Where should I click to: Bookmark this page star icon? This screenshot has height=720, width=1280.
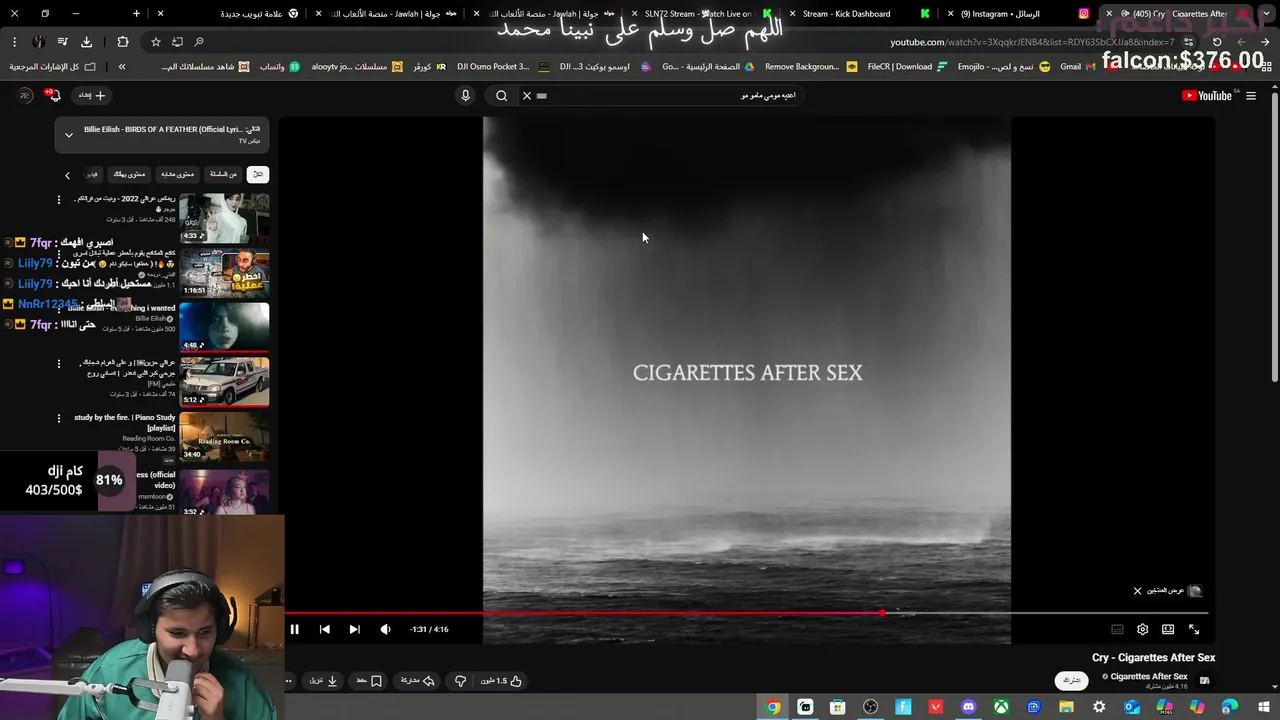tap(156, 42)
